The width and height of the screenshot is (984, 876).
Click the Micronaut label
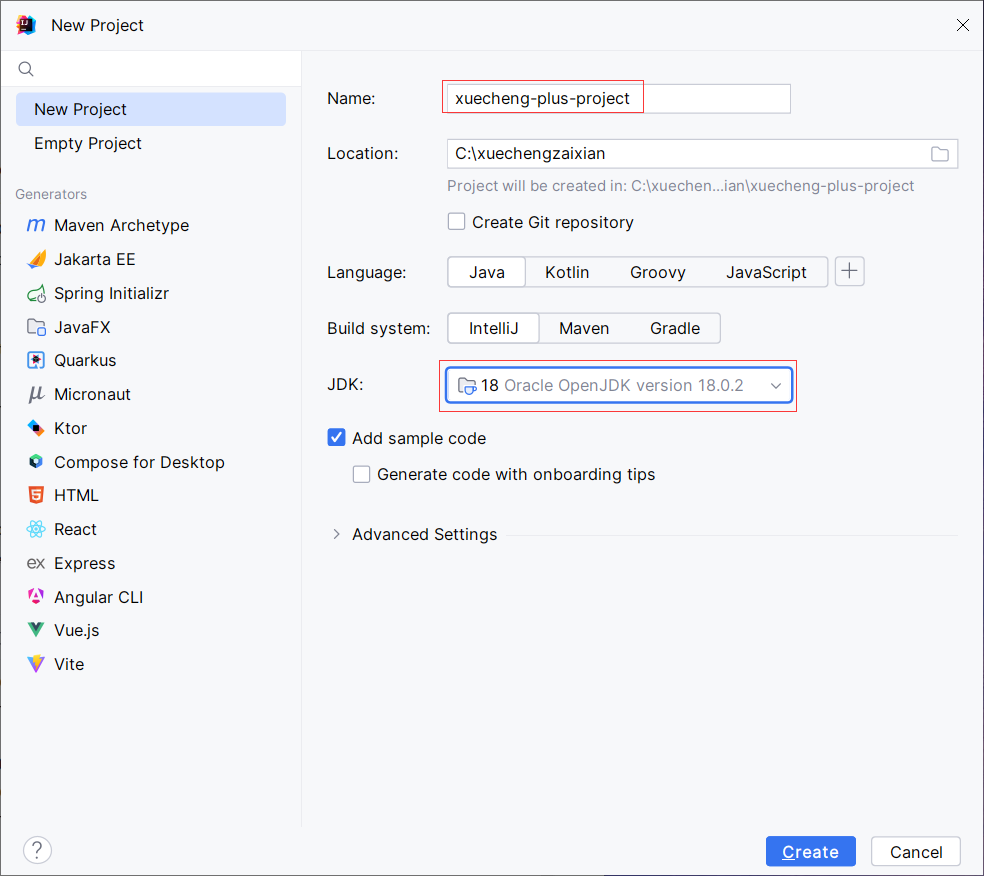(92, 394)
